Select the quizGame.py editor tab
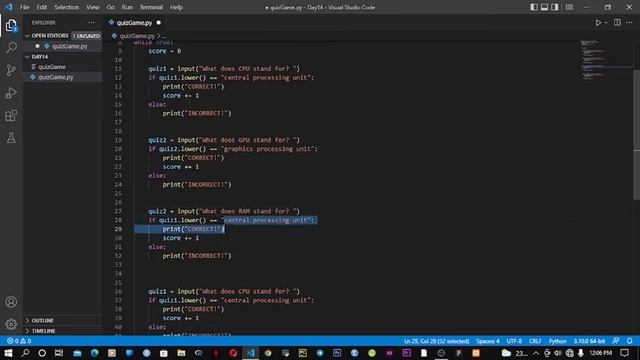Screen dimensions: 640x360 134,23
